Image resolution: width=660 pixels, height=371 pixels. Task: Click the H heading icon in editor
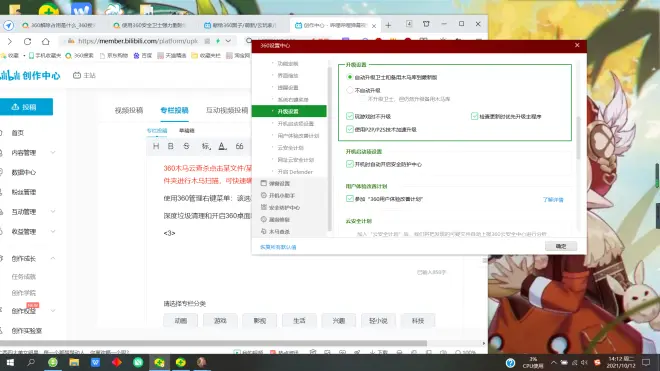[156, 146]
